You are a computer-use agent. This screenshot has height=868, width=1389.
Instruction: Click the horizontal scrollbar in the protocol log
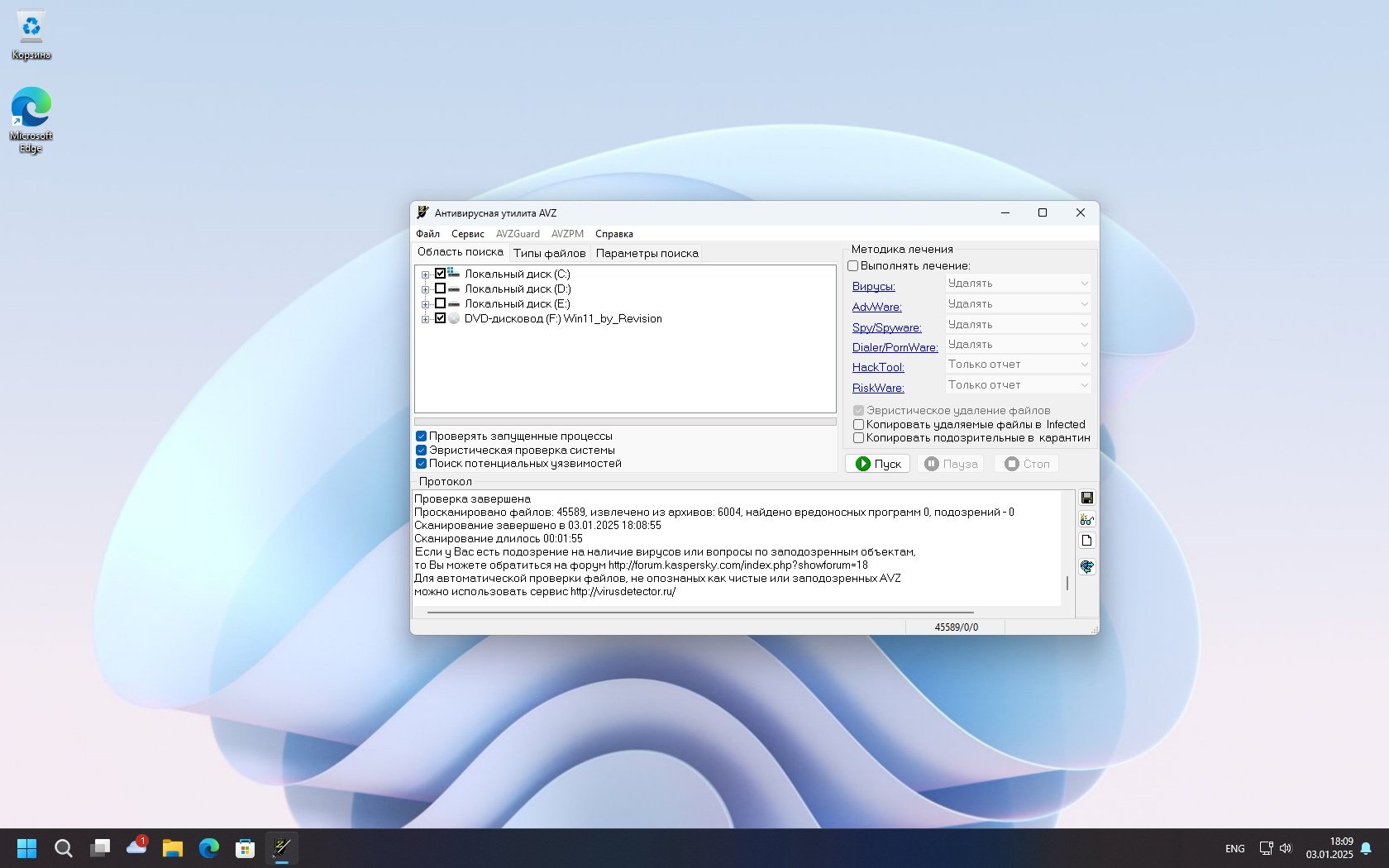699,613
